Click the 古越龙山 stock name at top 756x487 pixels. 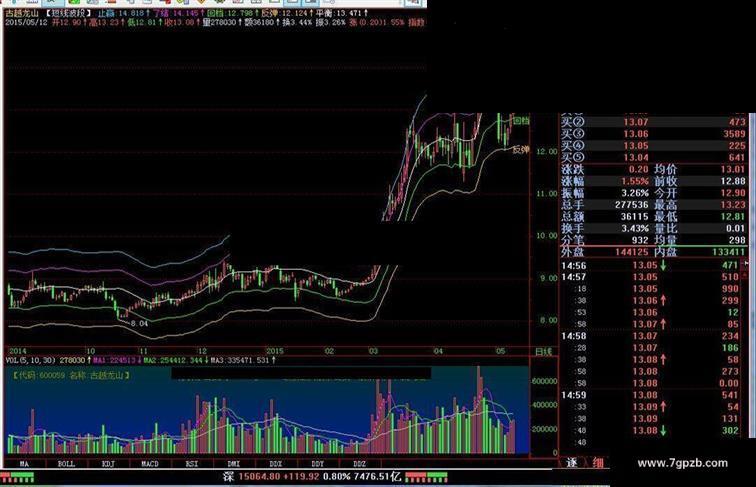(x=22, y=13)
